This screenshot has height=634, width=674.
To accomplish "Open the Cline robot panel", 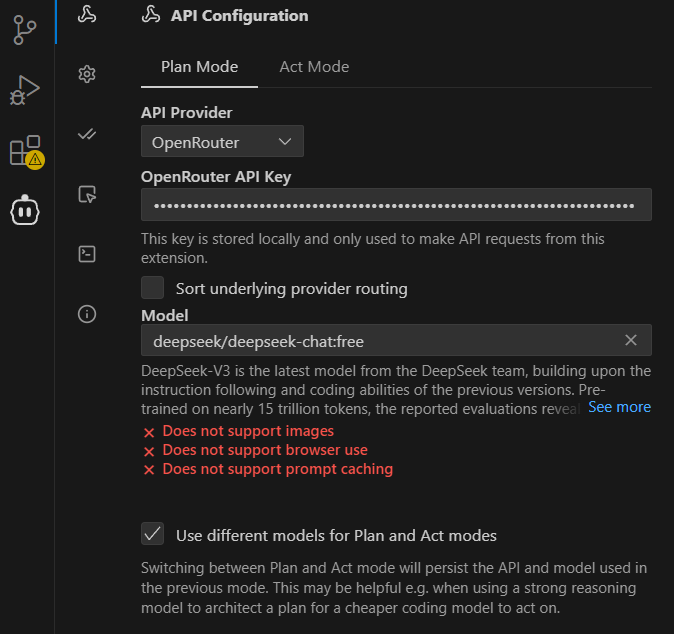I will pyautogui.click(x=25, y=211).
